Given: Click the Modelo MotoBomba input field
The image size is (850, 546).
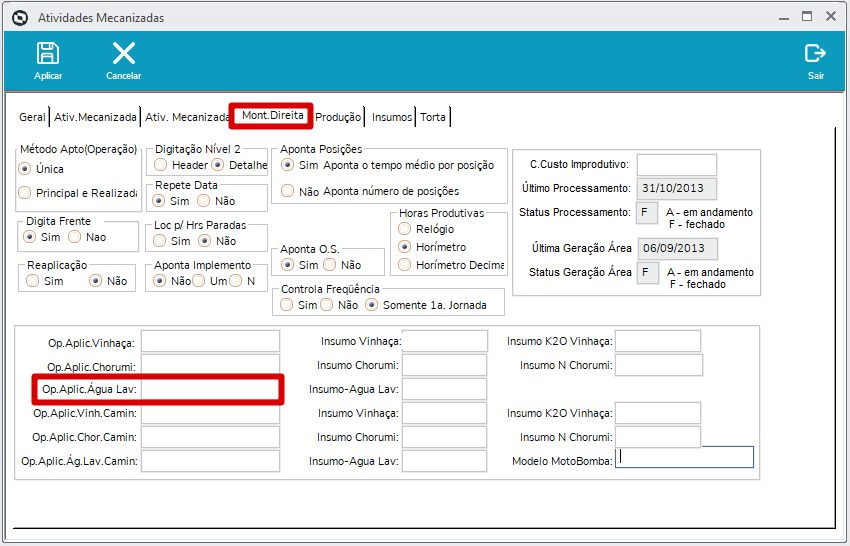Looking at the screenshot, I should point(684,457).
